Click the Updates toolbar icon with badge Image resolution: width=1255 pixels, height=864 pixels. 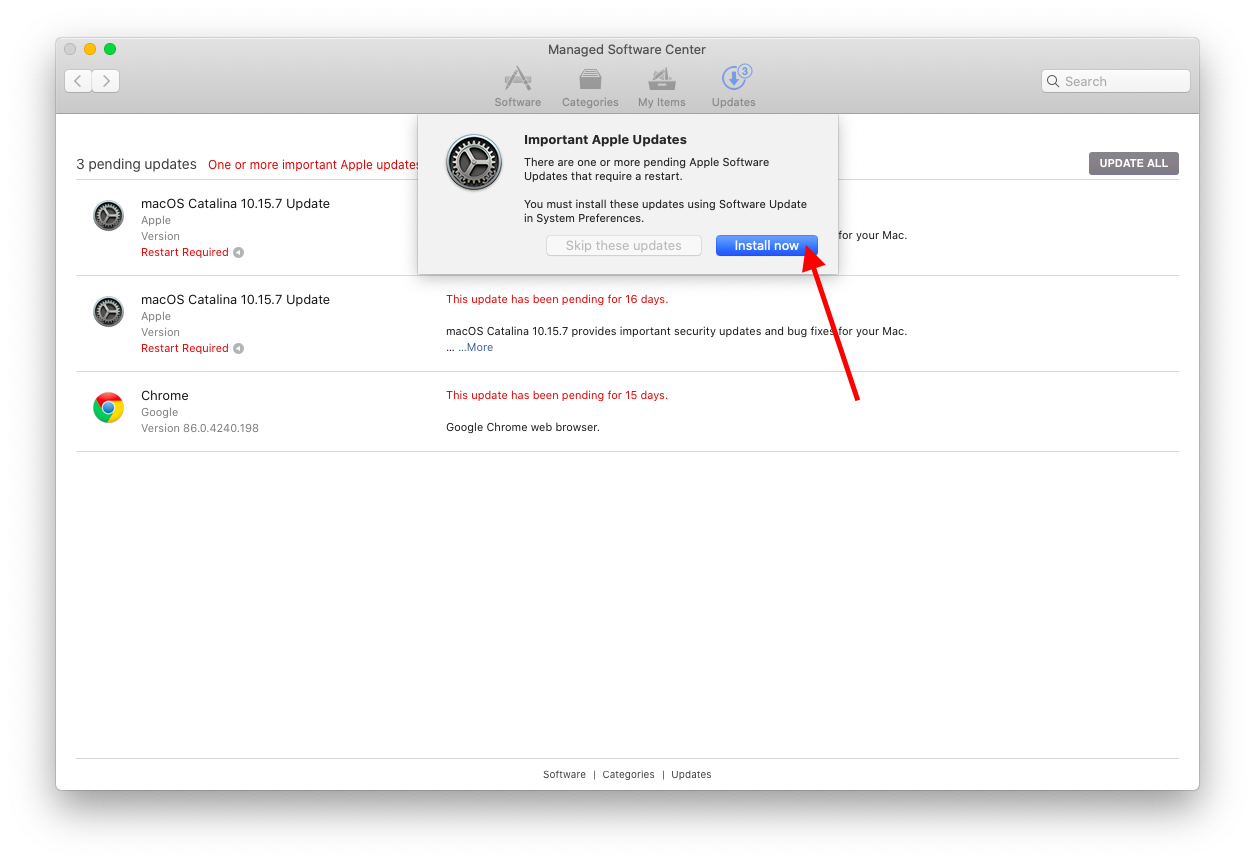click(x=734, y=87)
